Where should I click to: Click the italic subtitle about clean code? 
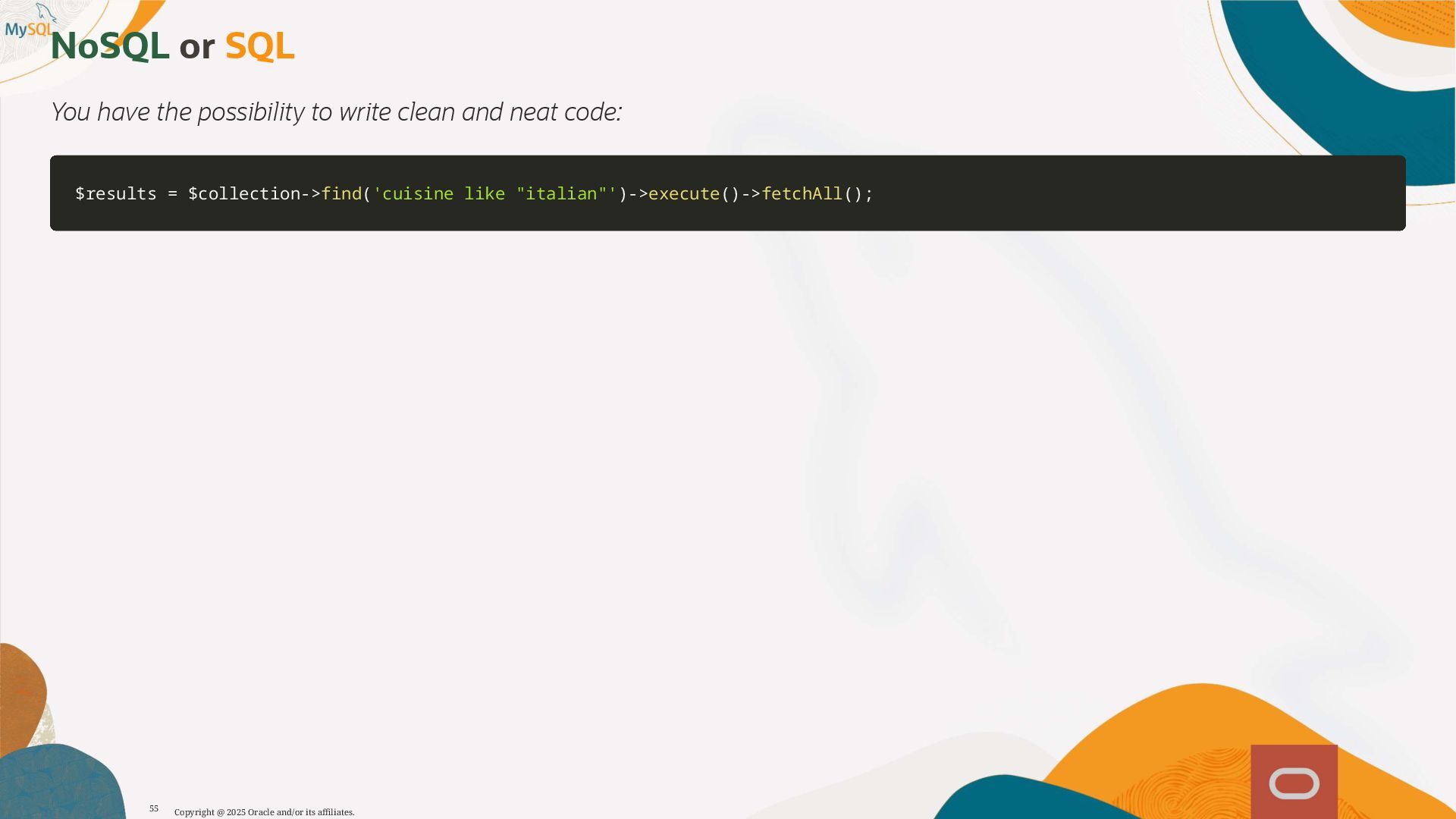point(336,112)
